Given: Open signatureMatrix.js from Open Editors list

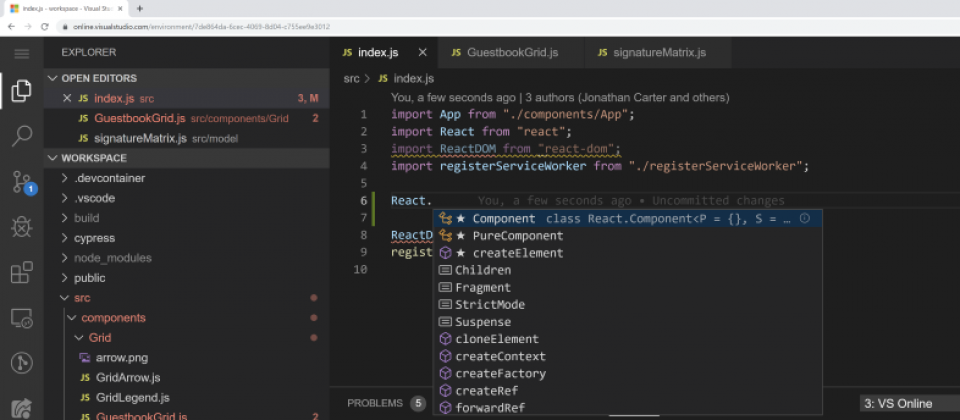Looking at the screenshot, I should [187, 138].
